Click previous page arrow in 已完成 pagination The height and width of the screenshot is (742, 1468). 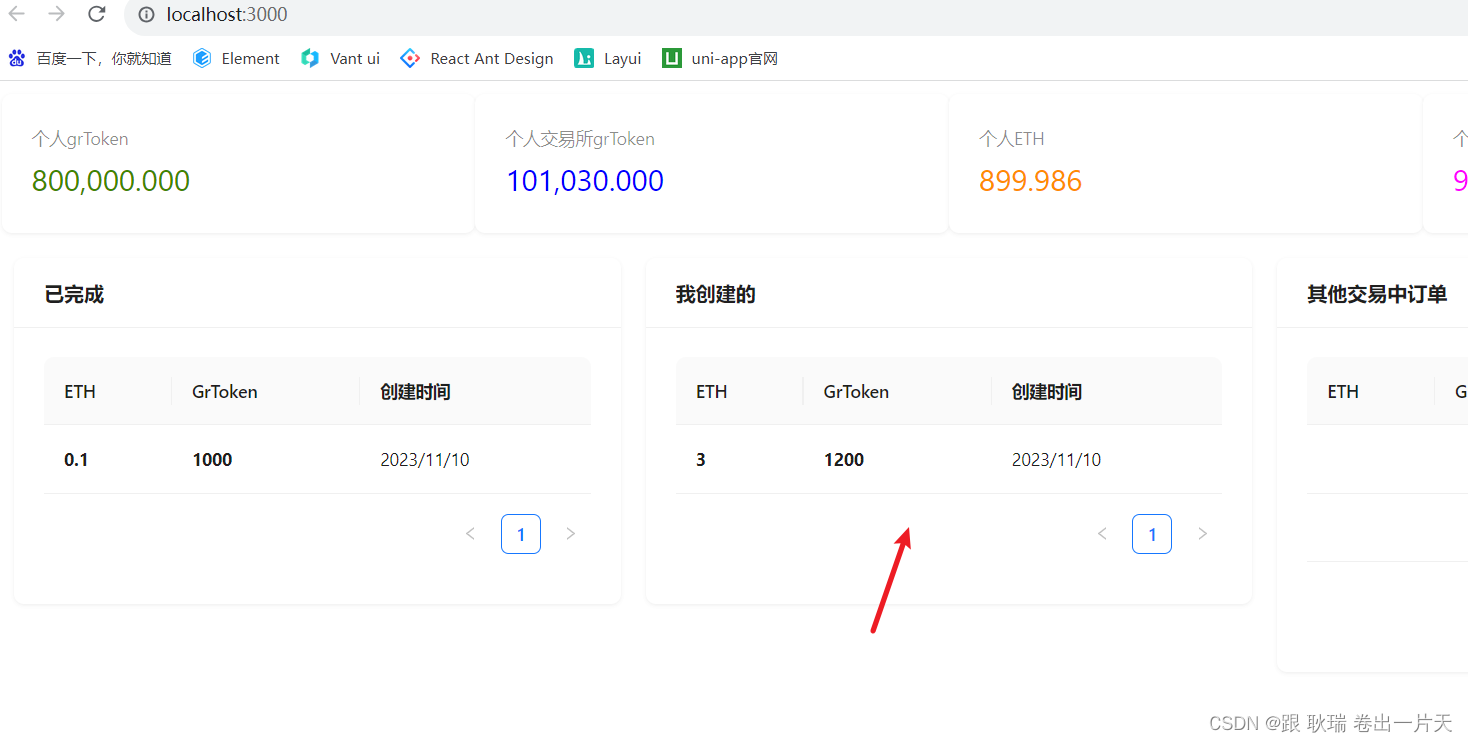tap(470, 534)
